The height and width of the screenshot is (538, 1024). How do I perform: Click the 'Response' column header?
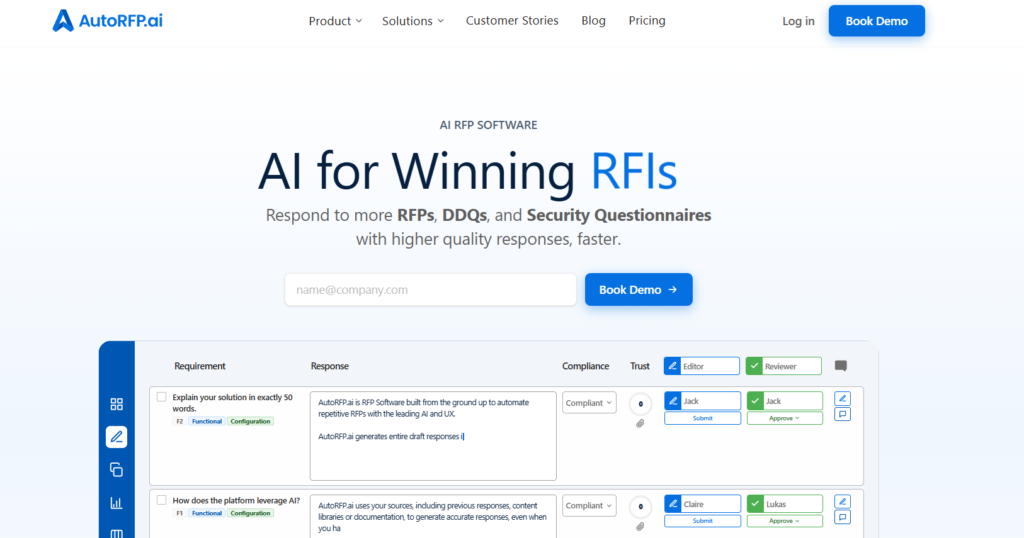330,366
